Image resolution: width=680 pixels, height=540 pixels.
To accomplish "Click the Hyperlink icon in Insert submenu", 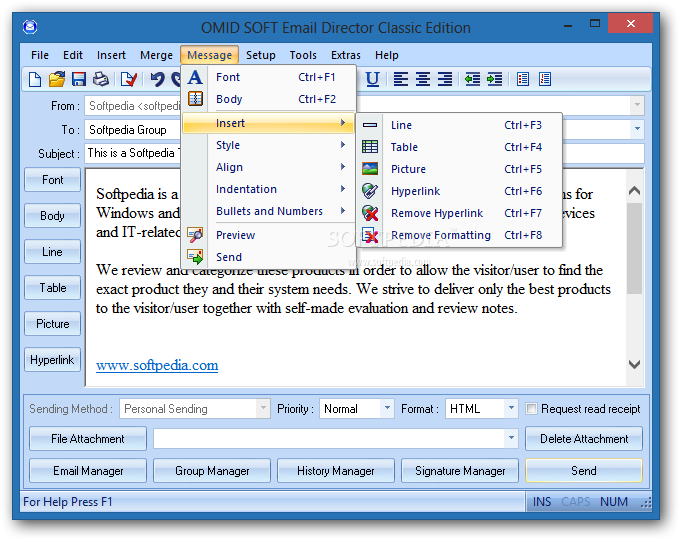I will click(x=370, y=191).
